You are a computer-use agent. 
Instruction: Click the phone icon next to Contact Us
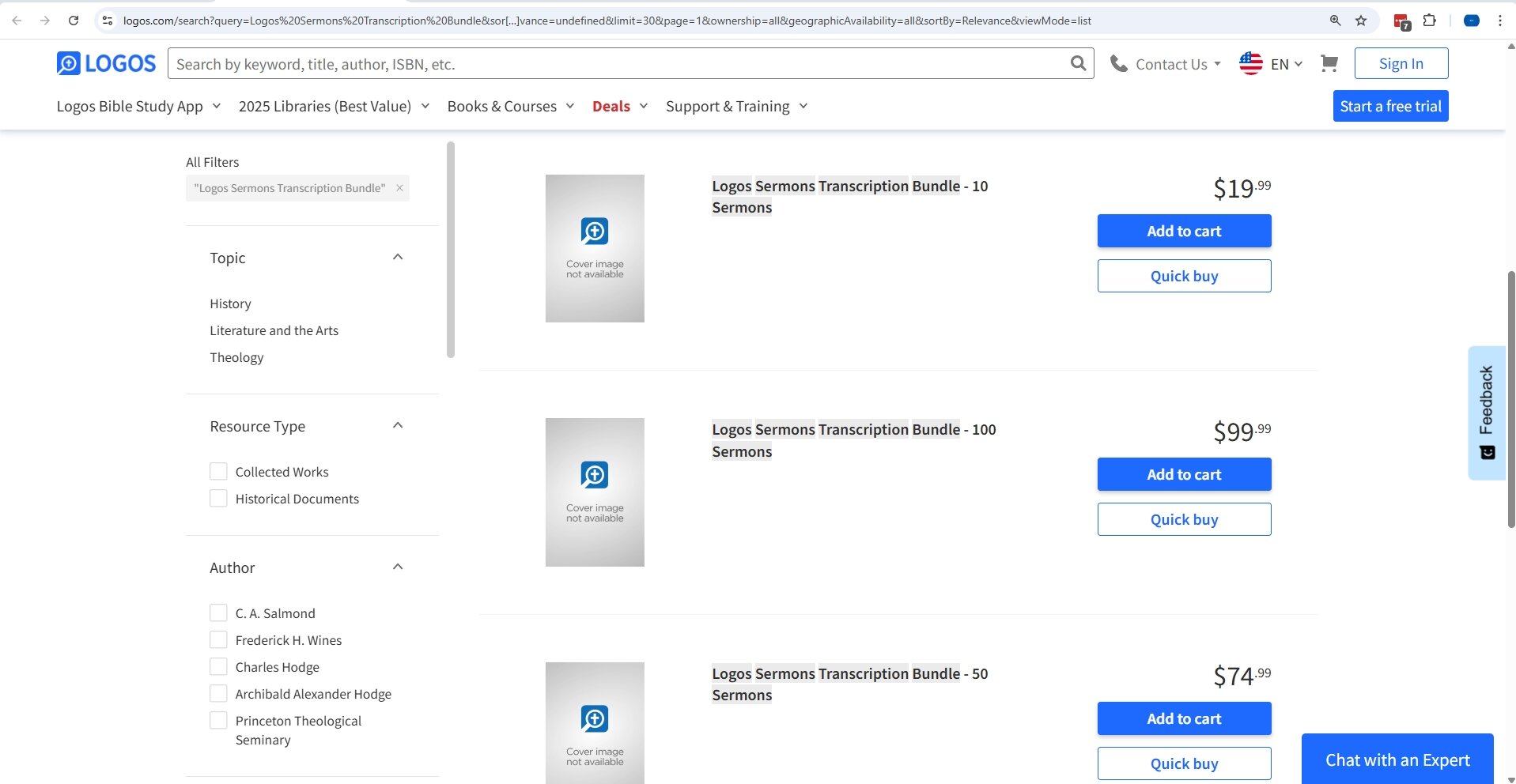click(x=1120, y=63)
